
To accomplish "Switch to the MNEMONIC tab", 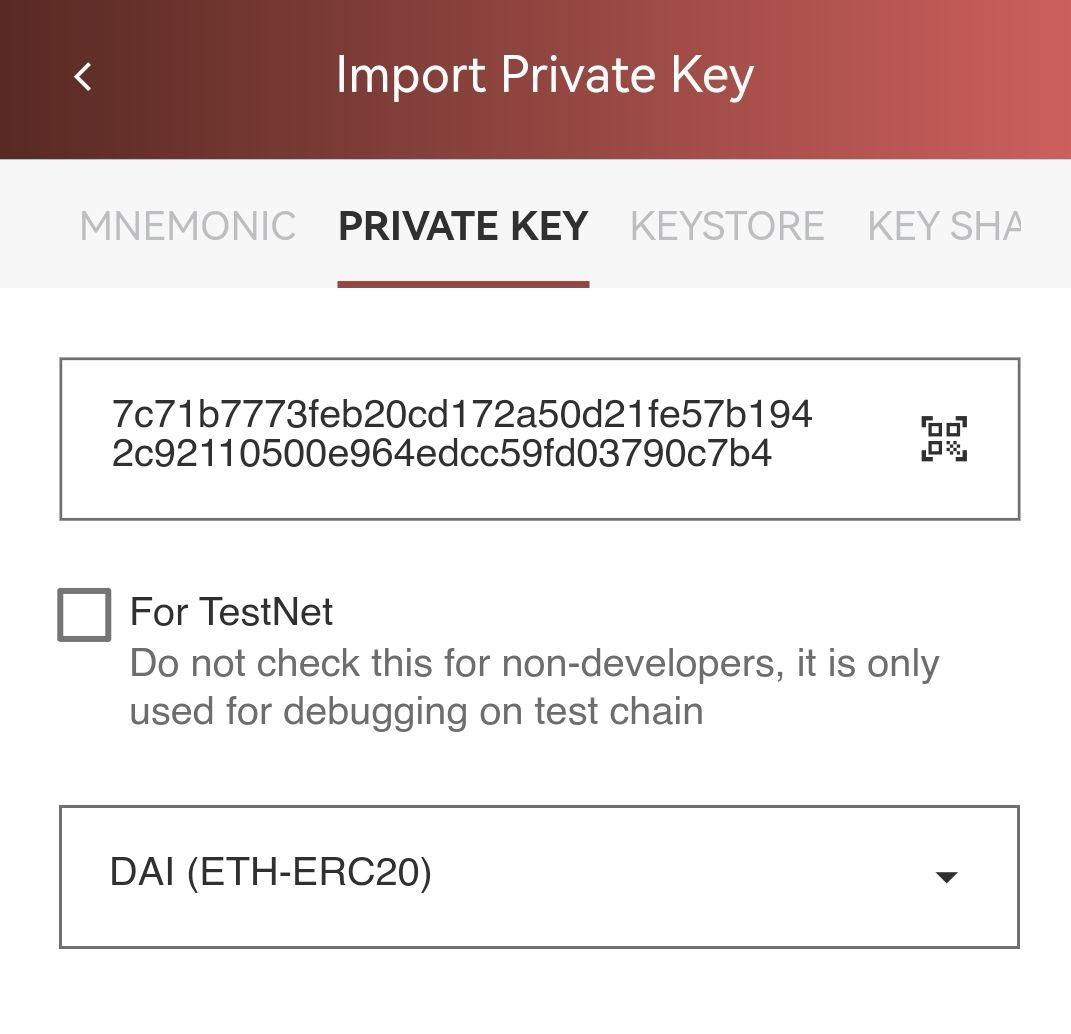I will click(x=188, y=226).
